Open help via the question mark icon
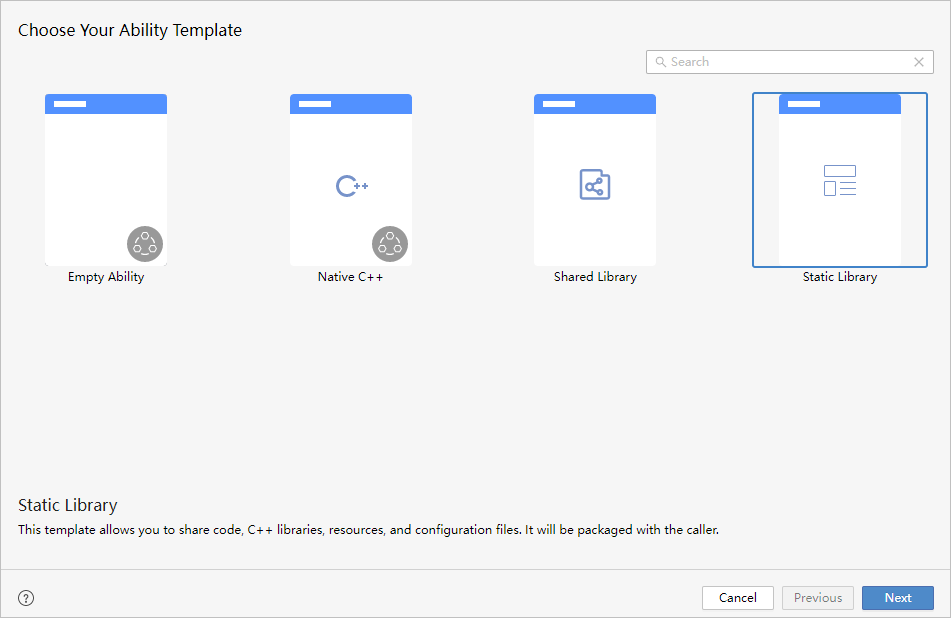The width and height of the screenshot is (951, 618). point(27,598)
